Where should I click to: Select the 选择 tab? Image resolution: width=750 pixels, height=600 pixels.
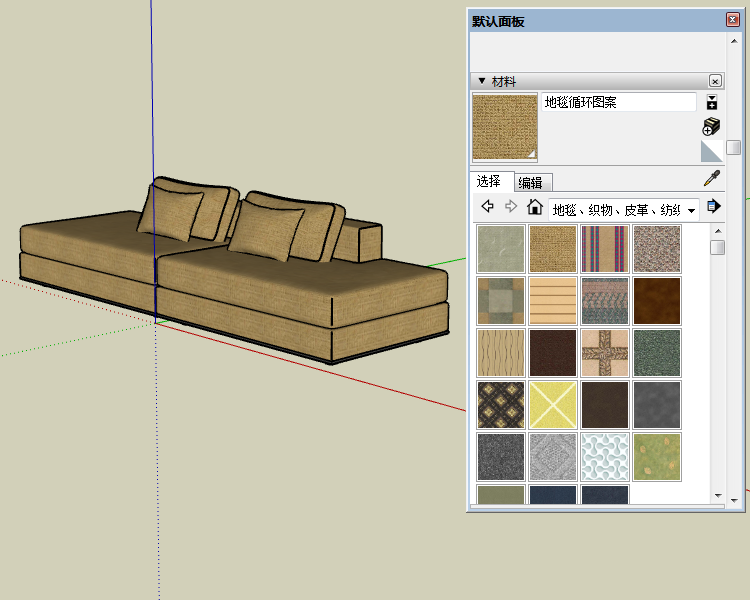[489, 181]
